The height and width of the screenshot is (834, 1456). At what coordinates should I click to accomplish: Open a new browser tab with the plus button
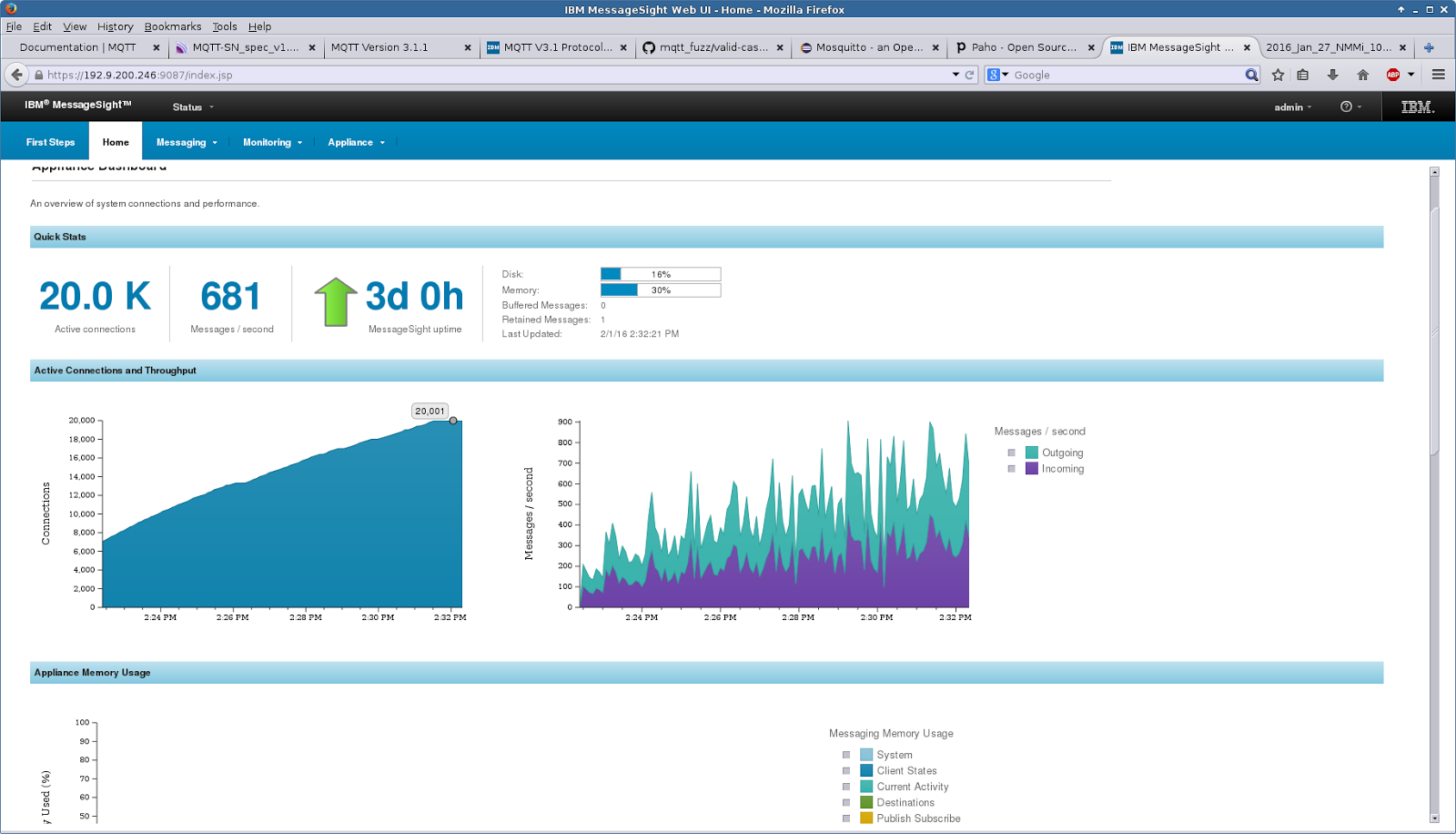pos(1431,47)
